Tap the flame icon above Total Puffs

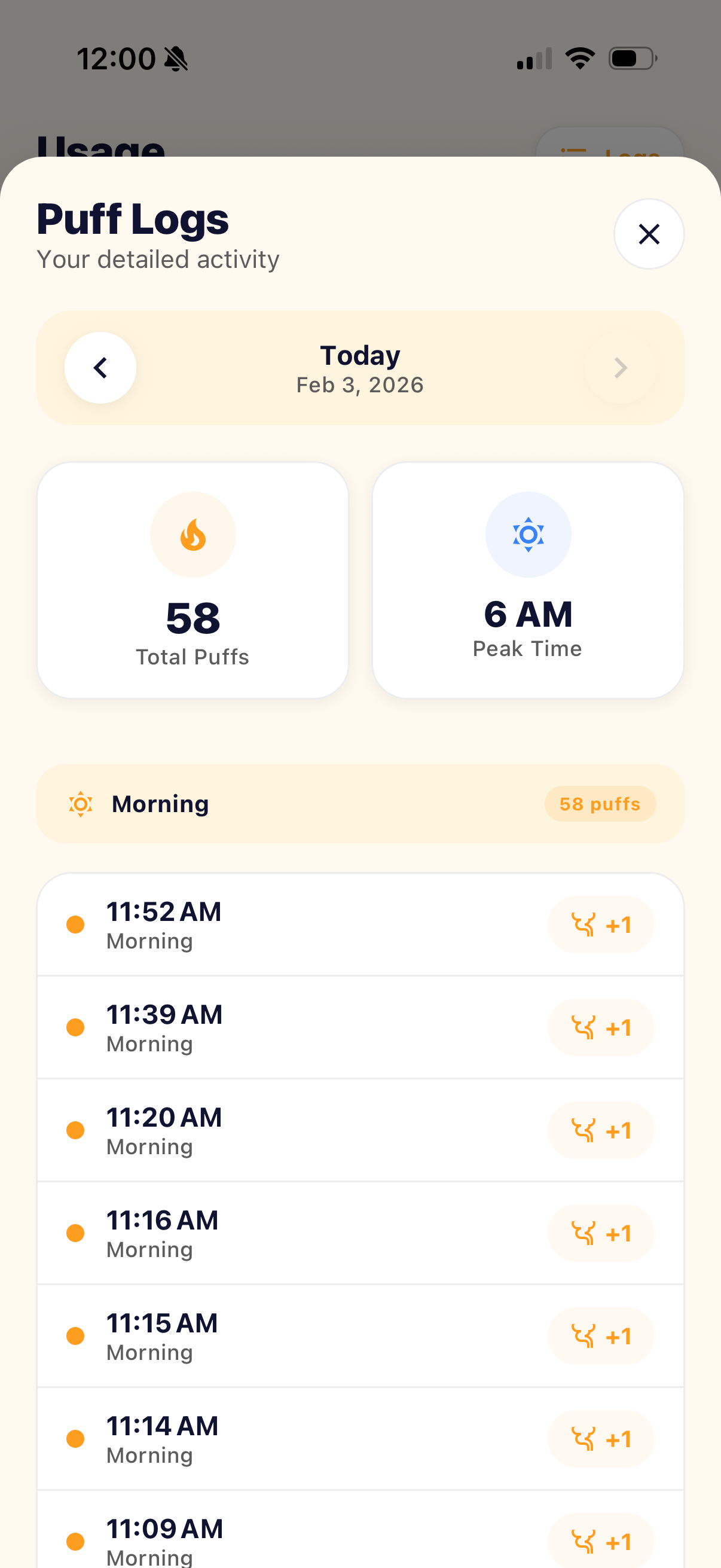pos(193,535)
